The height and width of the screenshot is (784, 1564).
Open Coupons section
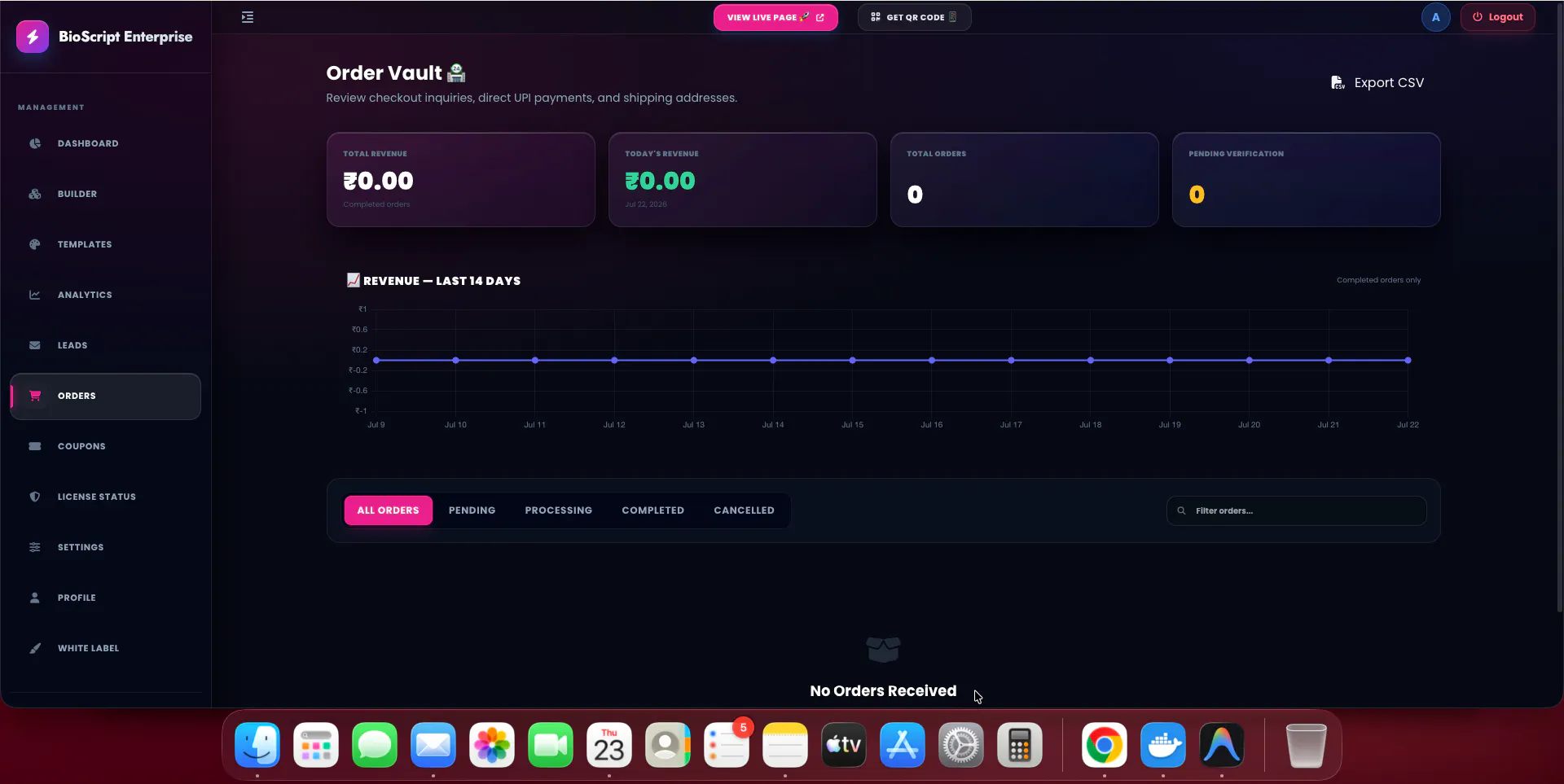pyautogui.click(x=105, y=446)
